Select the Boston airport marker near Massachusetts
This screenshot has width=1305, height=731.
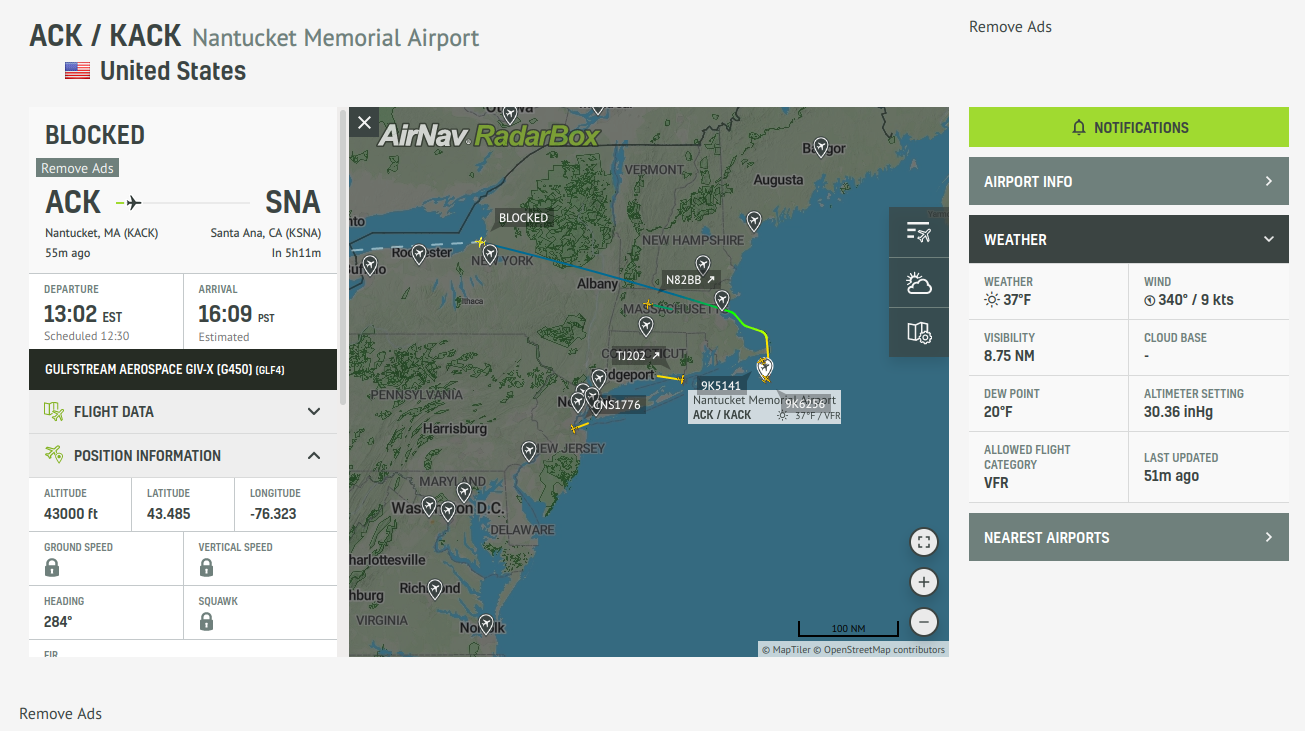coord(721,299)
